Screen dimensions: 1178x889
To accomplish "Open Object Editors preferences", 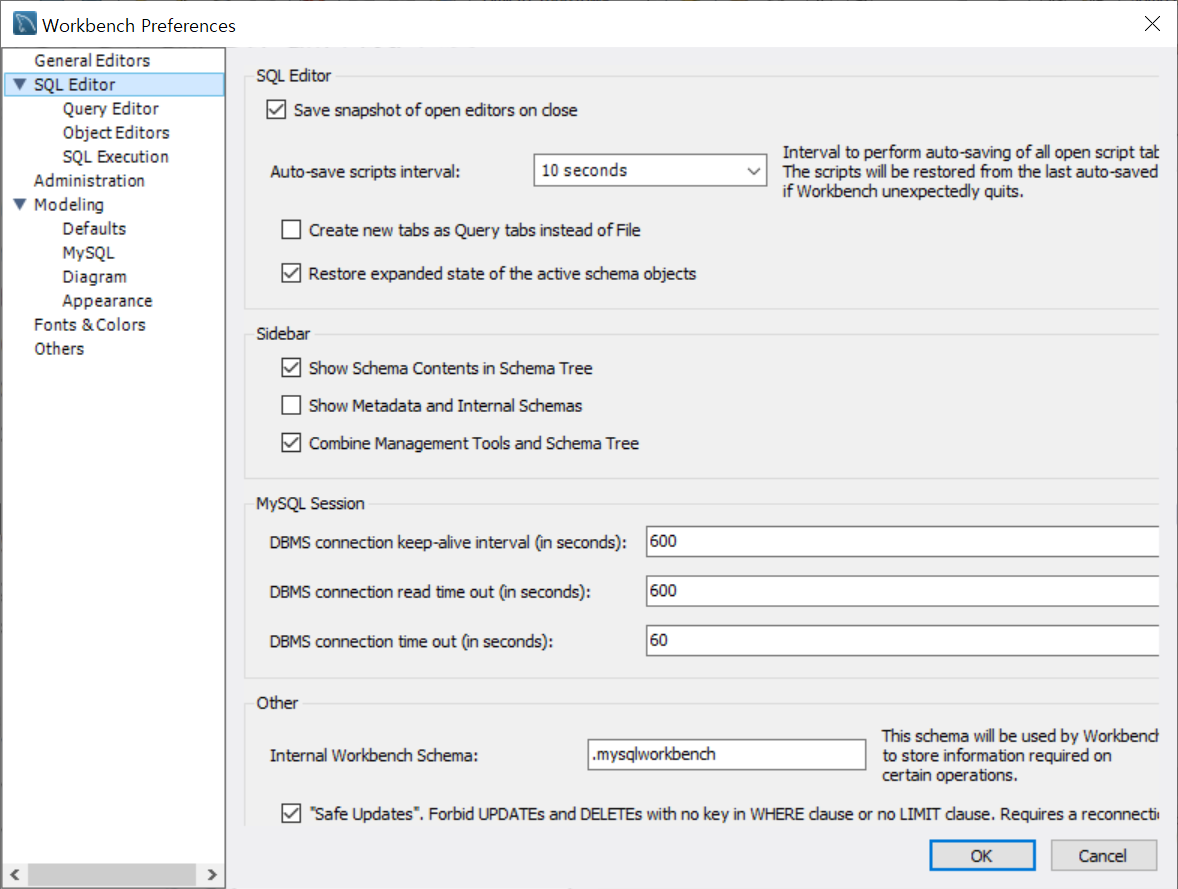I will pyautogui.click(x=116, y=132).
